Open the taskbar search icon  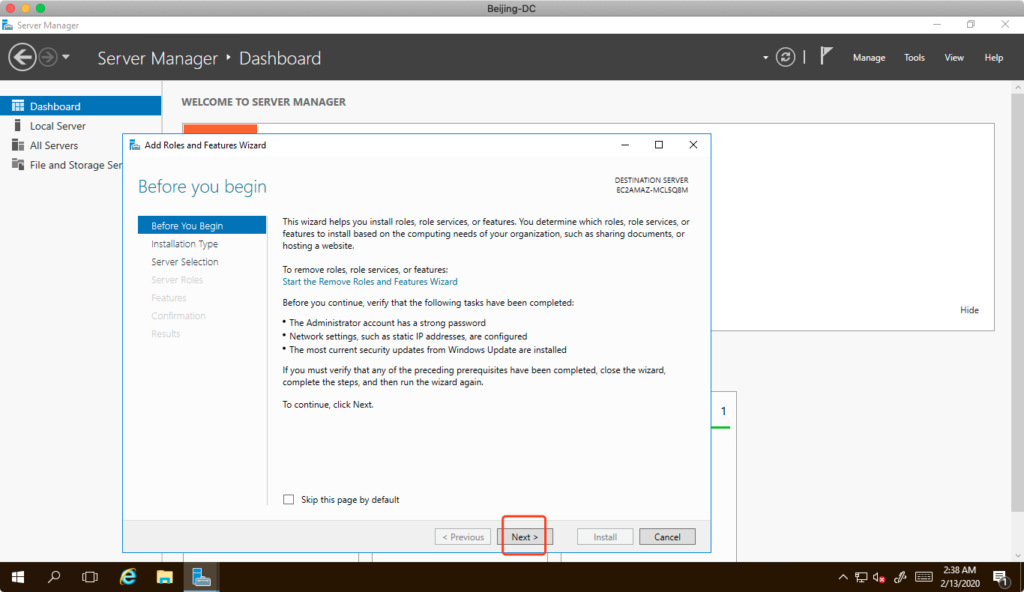tap(54, 577)
